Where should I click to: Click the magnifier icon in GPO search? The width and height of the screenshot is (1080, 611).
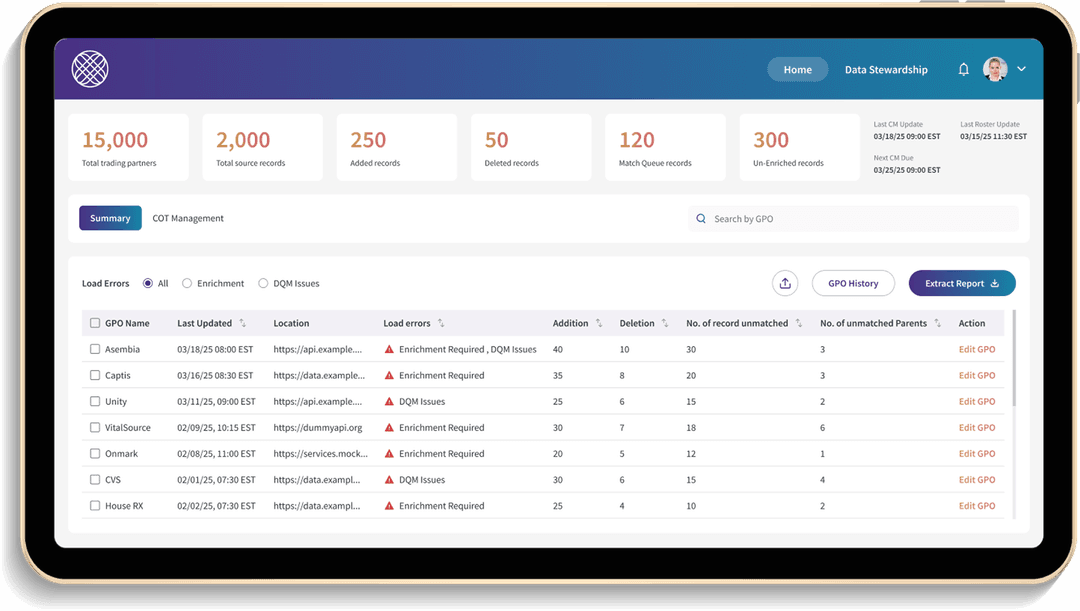click(700, 219)
